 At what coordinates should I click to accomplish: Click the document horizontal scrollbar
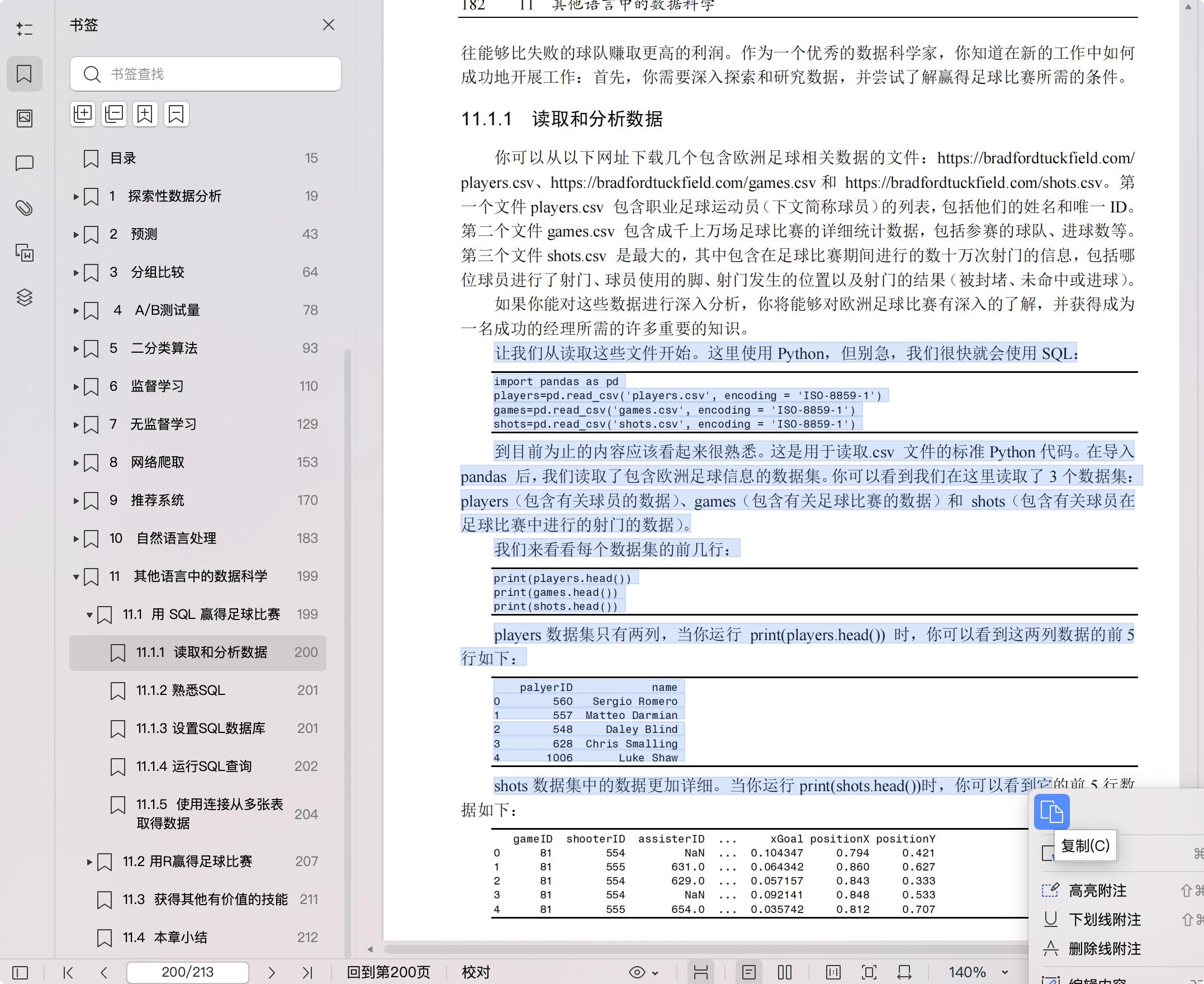click(x=705, y=949)
